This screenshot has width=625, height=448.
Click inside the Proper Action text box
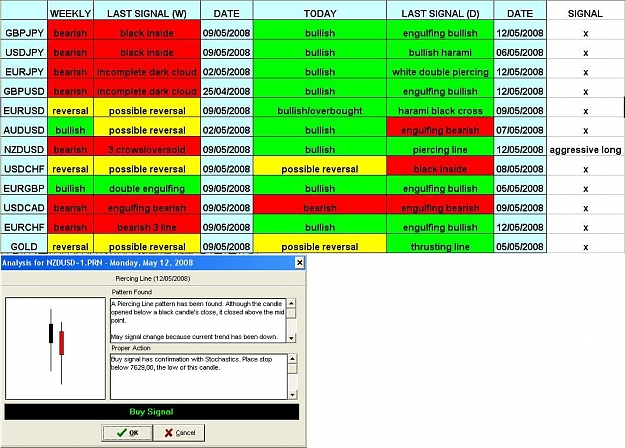click(199, 377)
